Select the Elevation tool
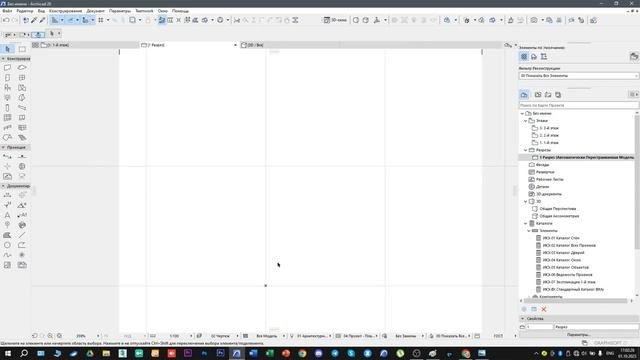 tap(22, 157)
